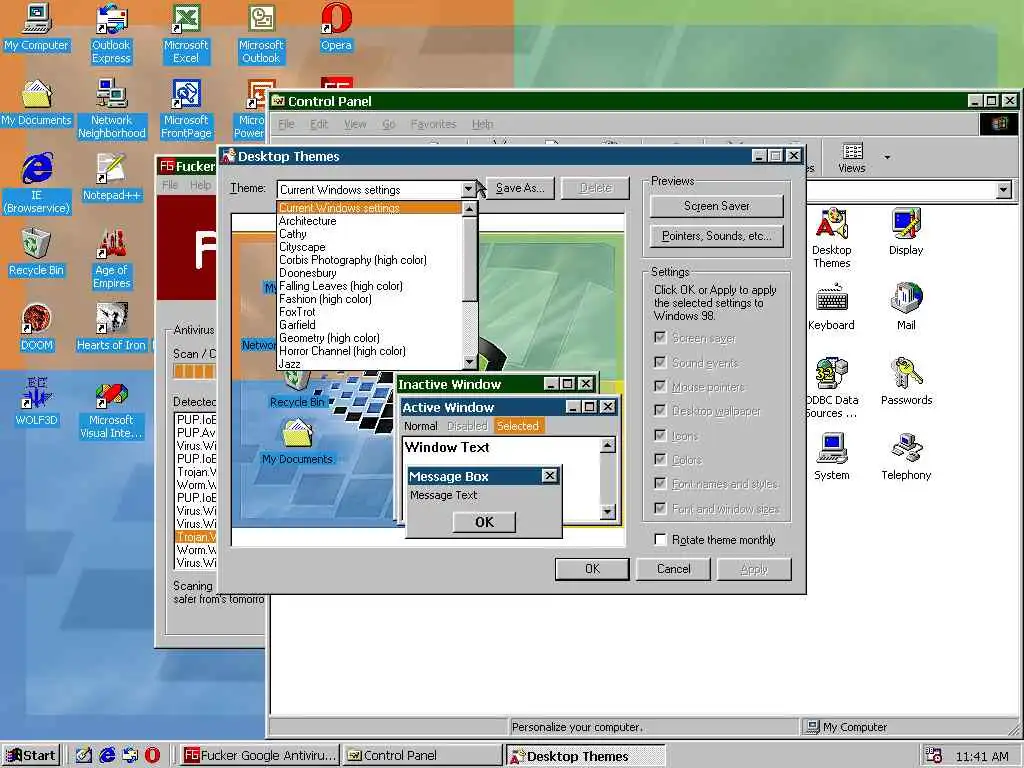Open Edit menu in Control Panel
This screenshot has width=1024, height=768.
coord(319,124)
